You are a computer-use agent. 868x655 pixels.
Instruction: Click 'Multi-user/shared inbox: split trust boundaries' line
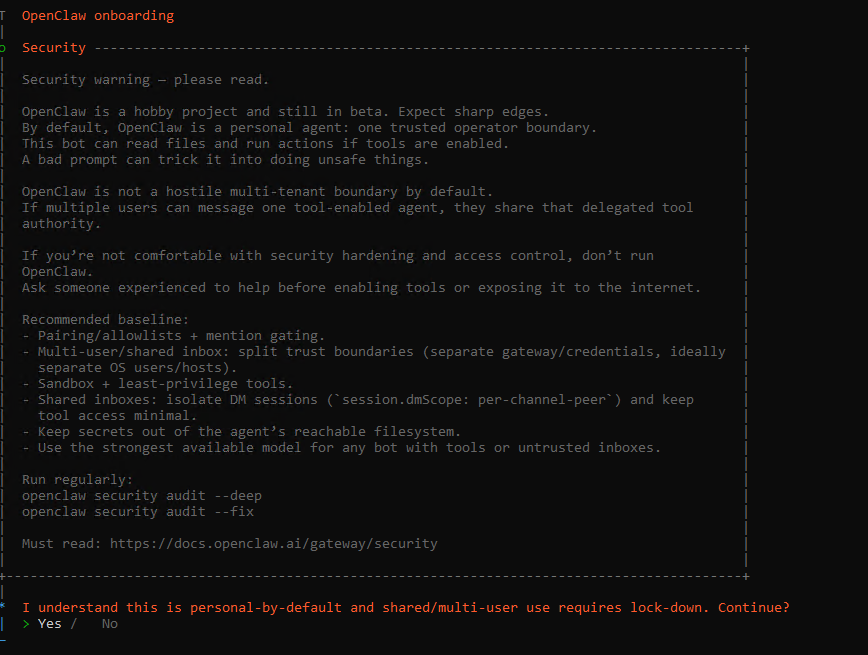374,359
